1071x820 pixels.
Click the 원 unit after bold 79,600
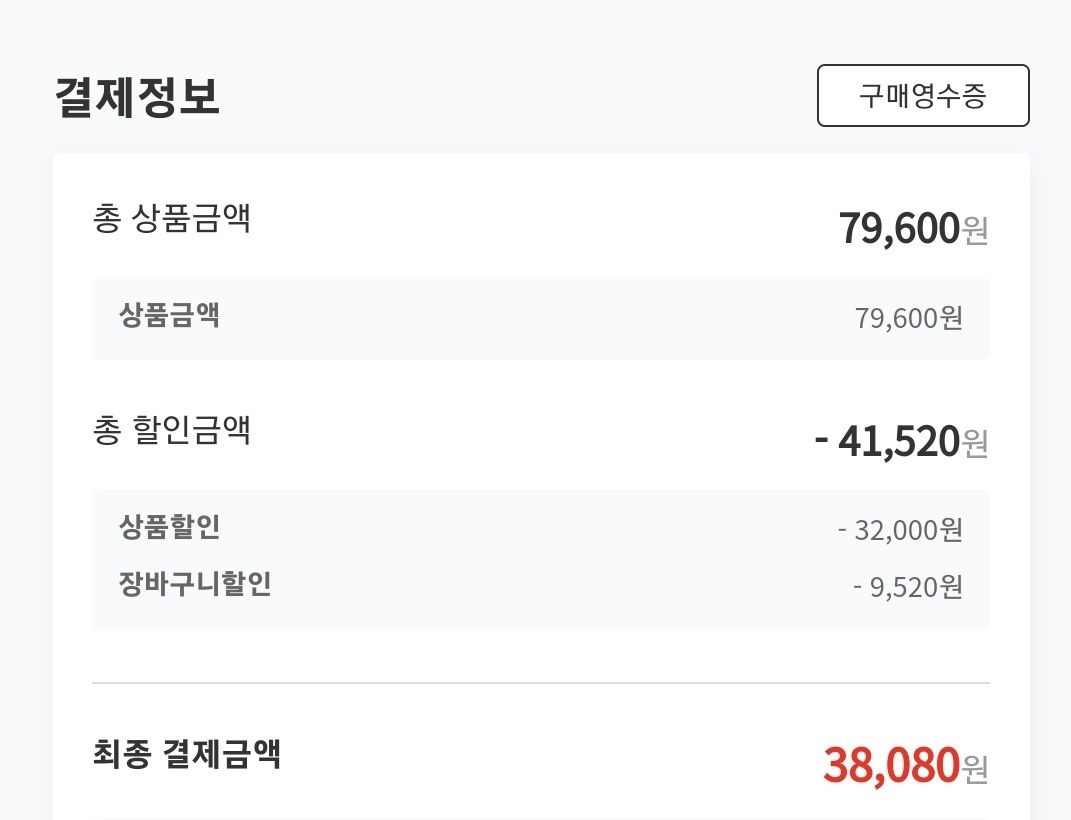975,231
